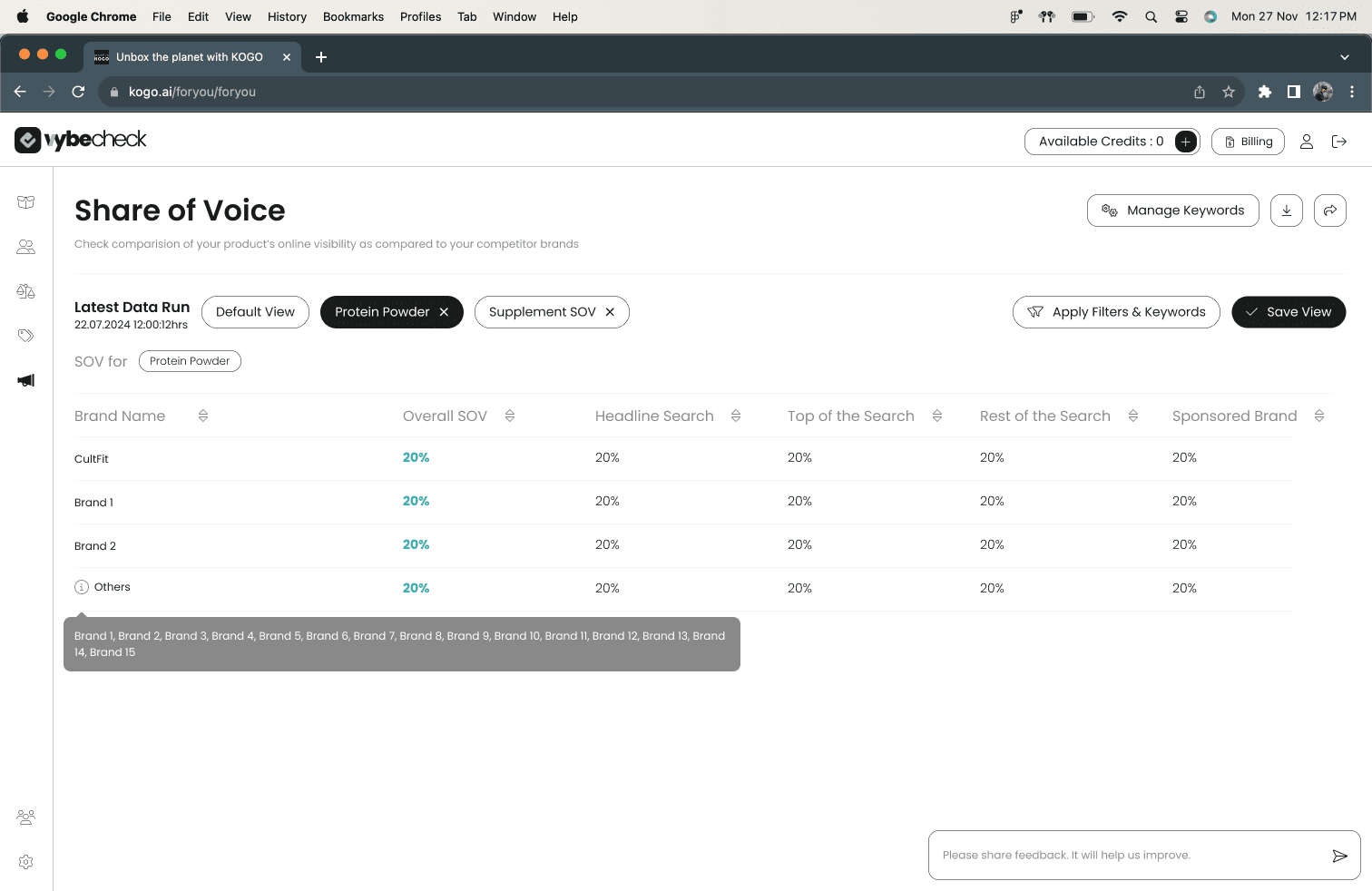This screenshot has width=1372, height=891.
Task: Remove the Supplement SOV view chip
Action: (610, 312)
